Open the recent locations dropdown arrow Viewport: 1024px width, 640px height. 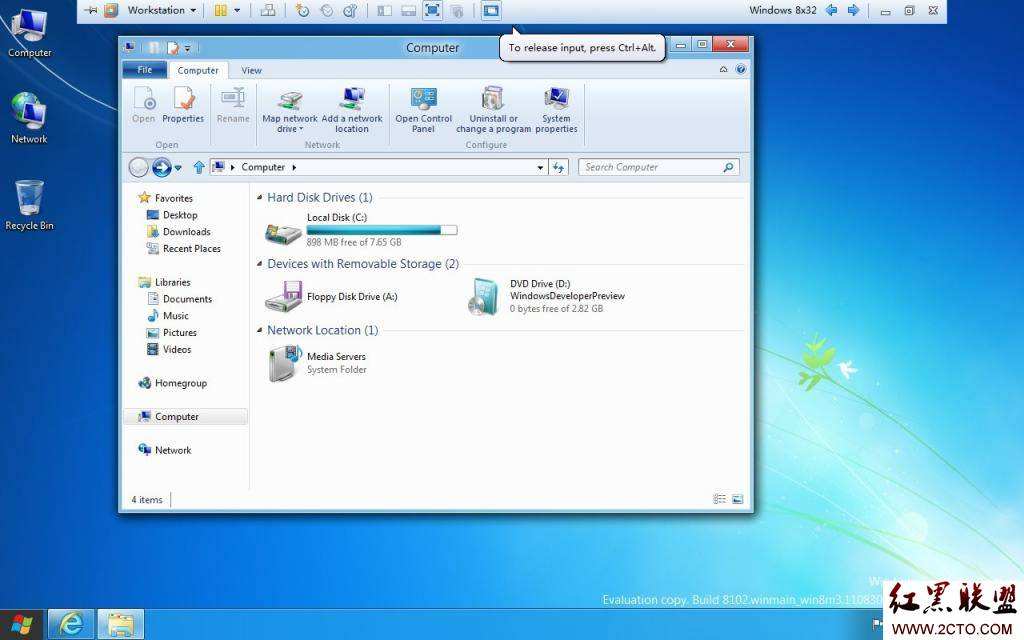pos(178,168)
